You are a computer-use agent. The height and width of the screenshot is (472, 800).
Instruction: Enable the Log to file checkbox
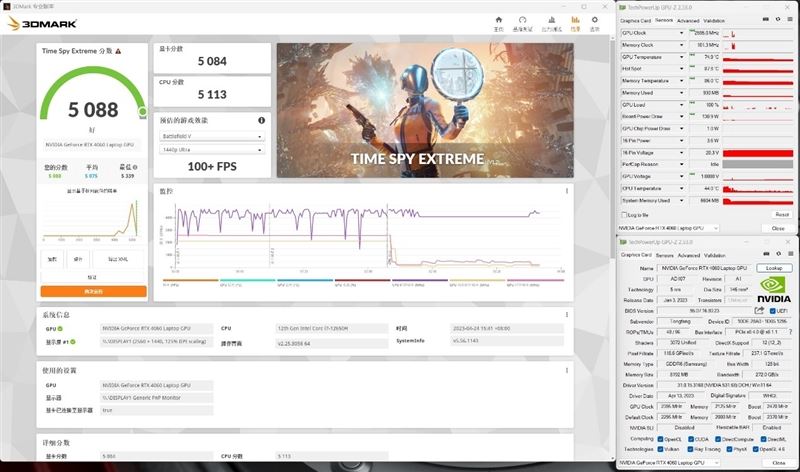tap(624, 215)
